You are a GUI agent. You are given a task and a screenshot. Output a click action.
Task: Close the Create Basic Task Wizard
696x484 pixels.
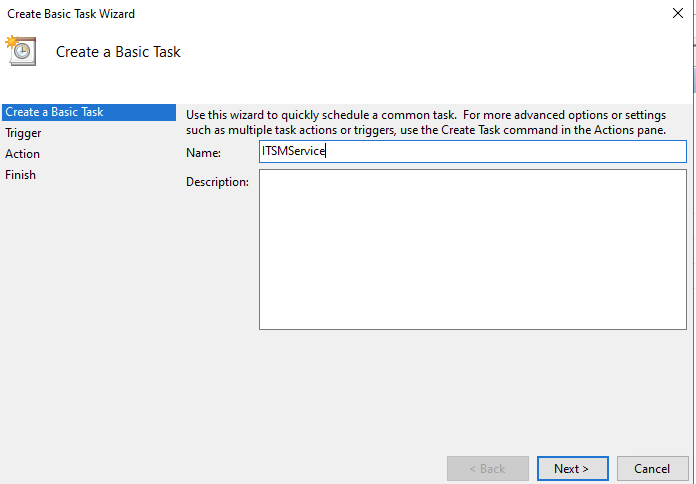677,13
